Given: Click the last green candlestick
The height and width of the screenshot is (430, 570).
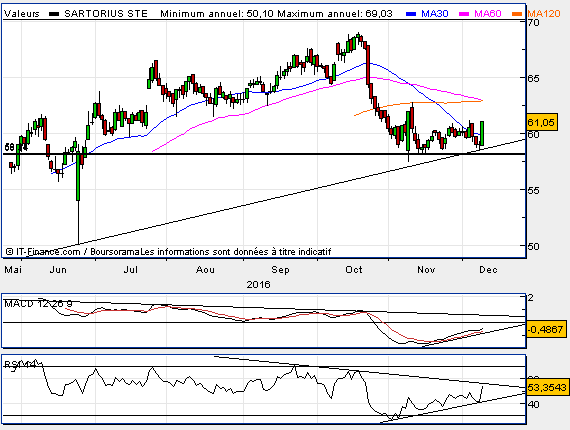Looking at the screenshot, I should point(482,133).
